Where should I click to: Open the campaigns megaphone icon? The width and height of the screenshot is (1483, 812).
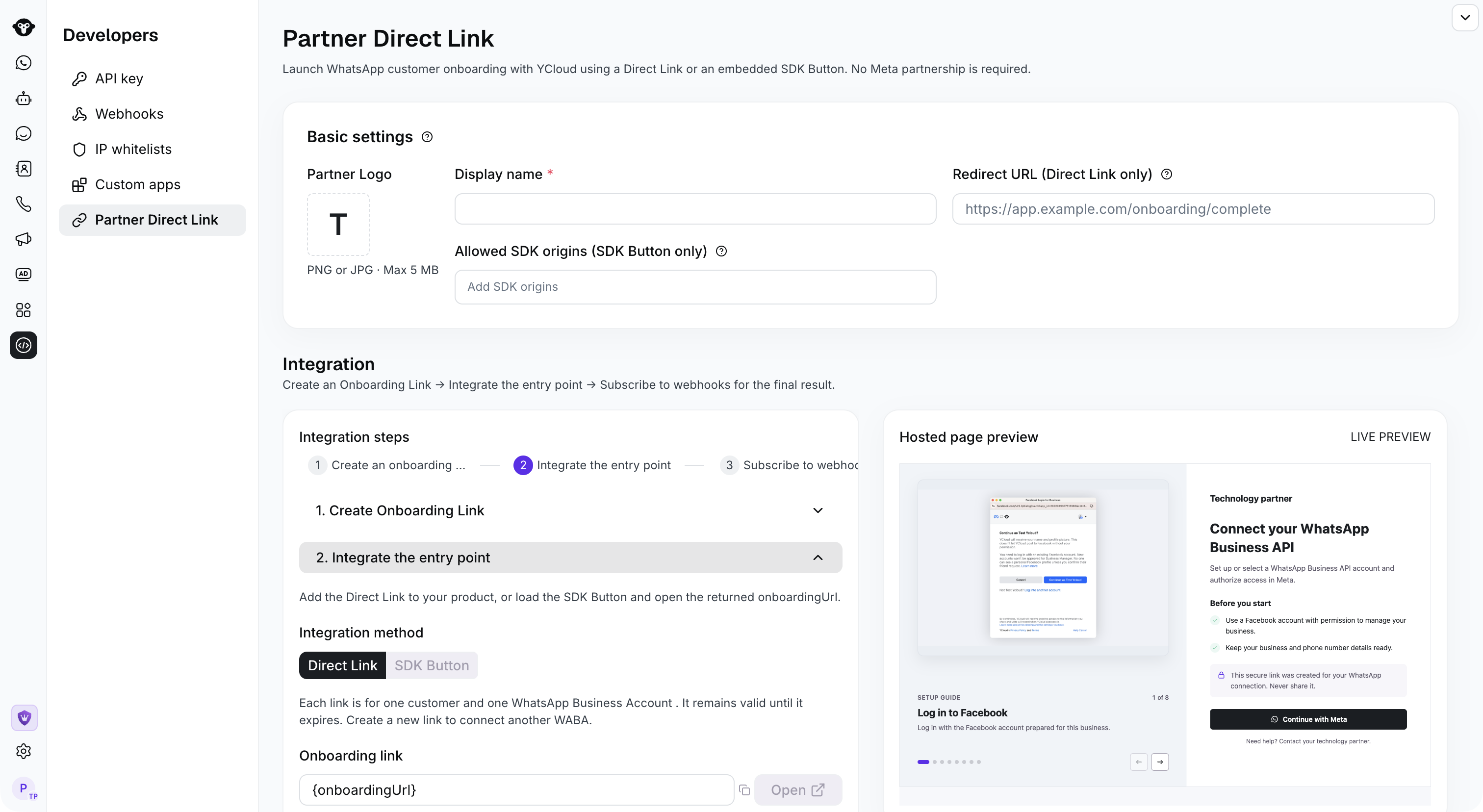coord(23,239)
